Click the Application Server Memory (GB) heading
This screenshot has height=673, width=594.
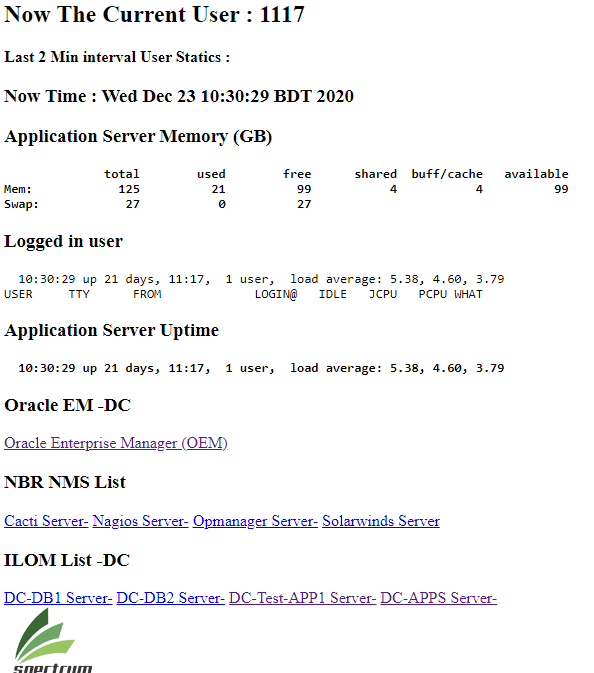tap(138, 137)
